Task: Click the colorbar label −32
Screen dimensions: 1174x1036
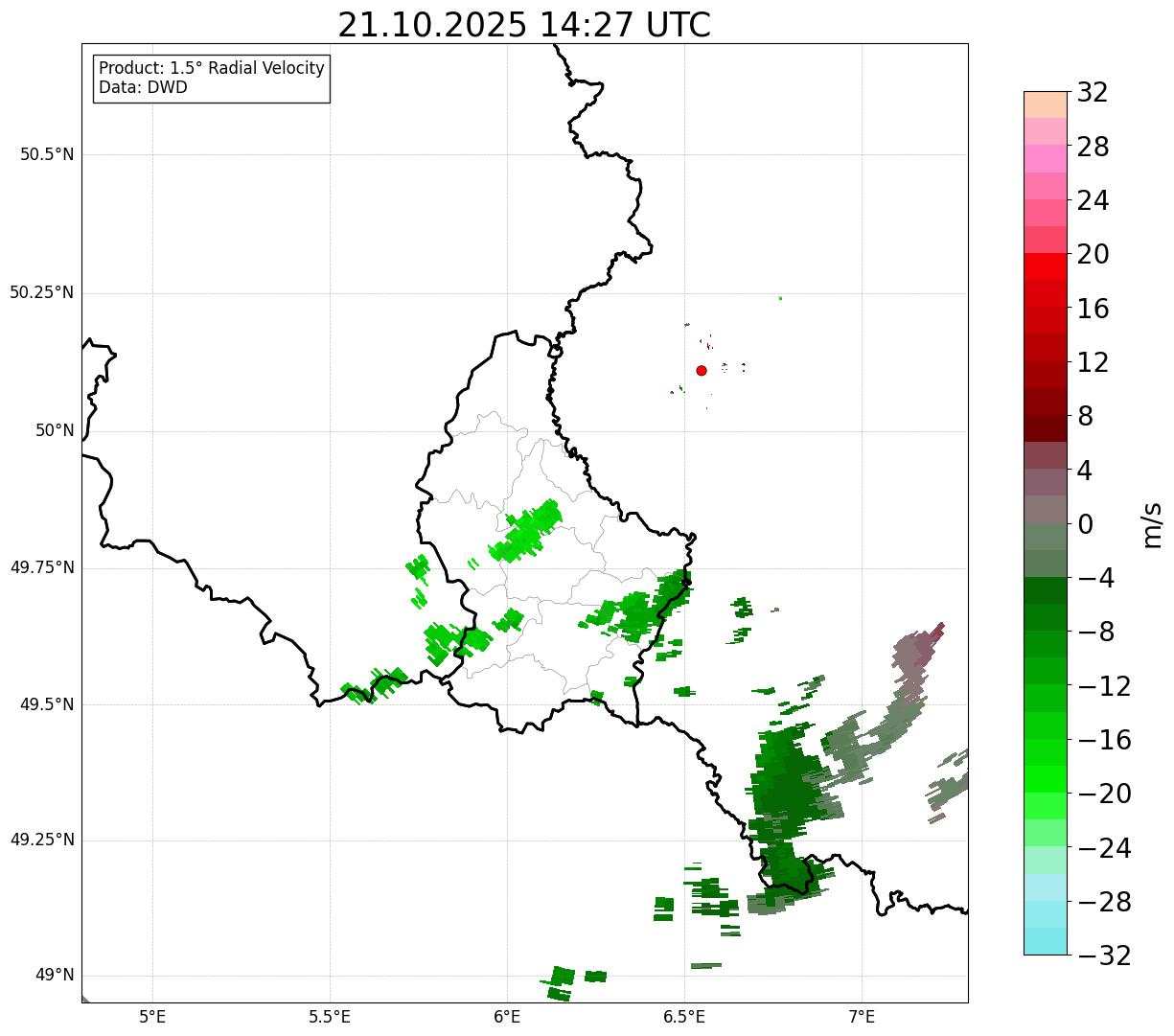Action: pyautogui.click(x=1104, y=955)
